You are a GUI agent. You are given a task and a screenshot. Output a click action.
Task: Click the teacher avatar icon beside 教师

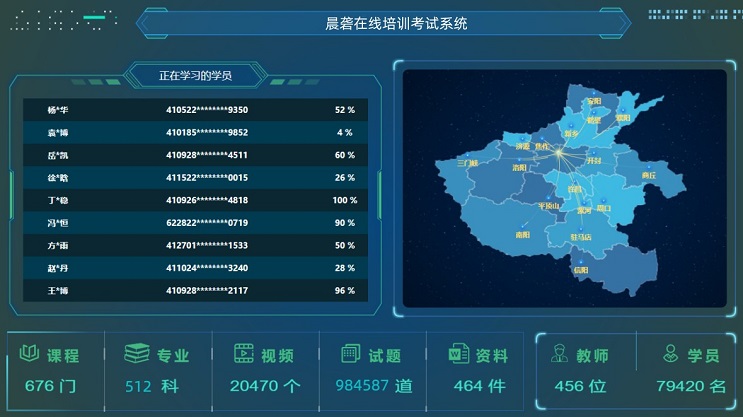click(560, 354)
